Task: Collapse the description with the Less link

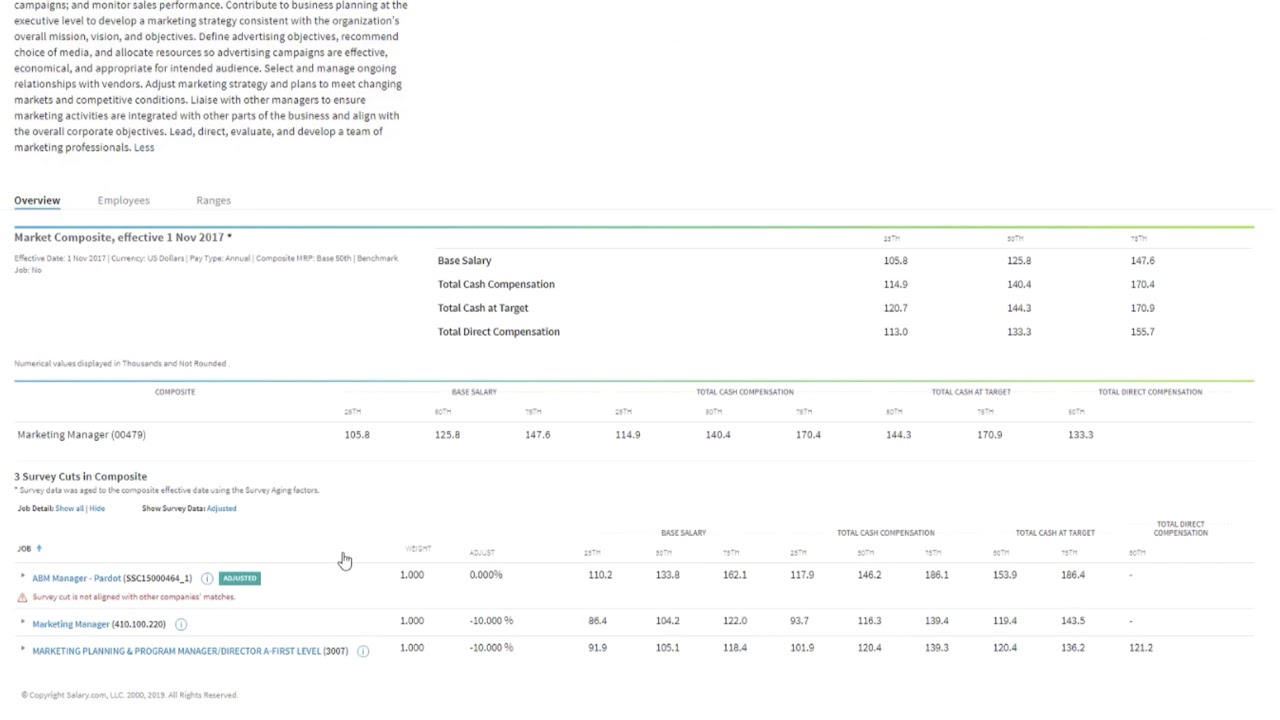Action: pos(144,147)
